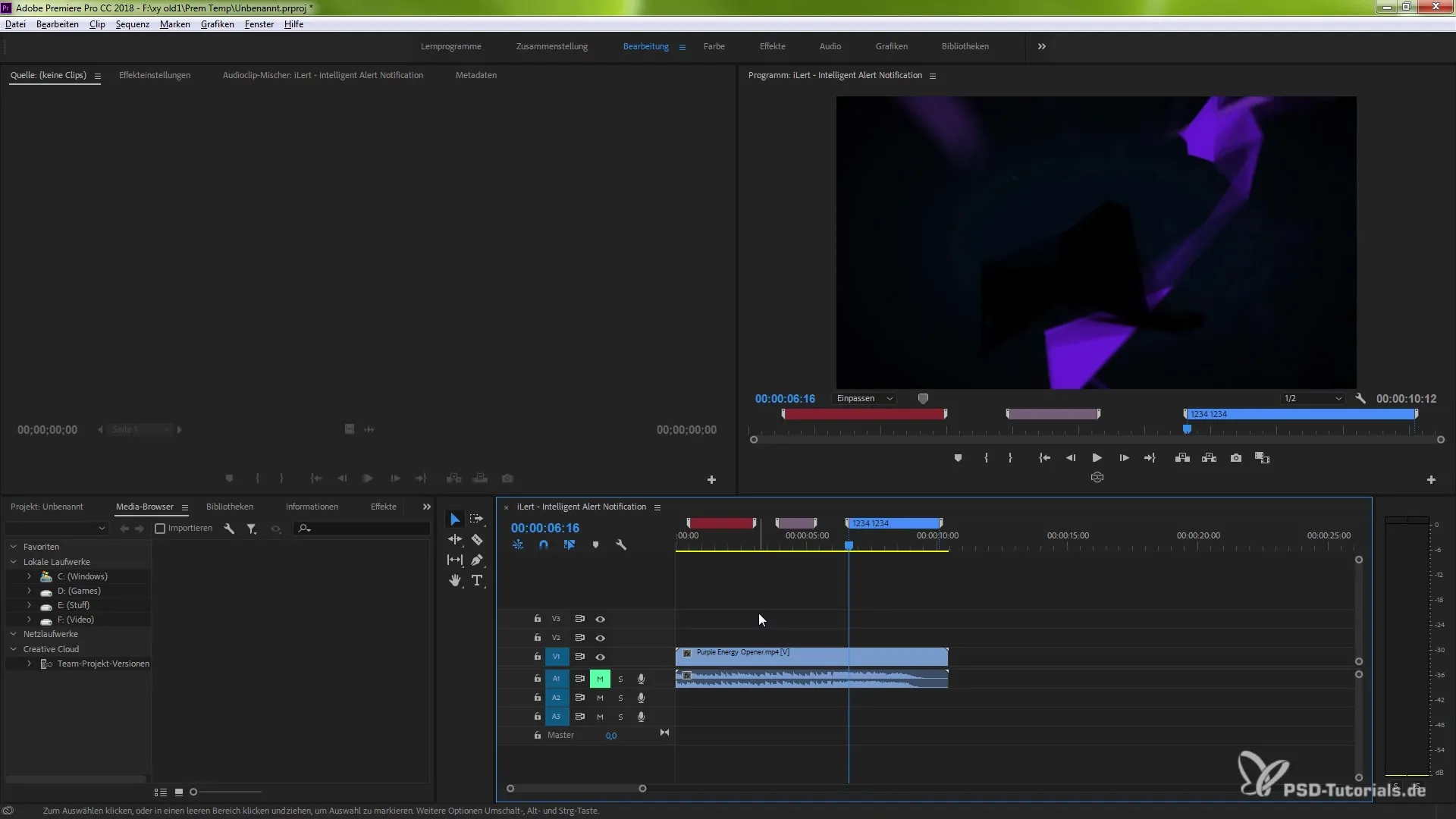1456x819 pixels.
Task: Expand Team-Projekt-Versionen node
Action: click(x=29, y=664)
